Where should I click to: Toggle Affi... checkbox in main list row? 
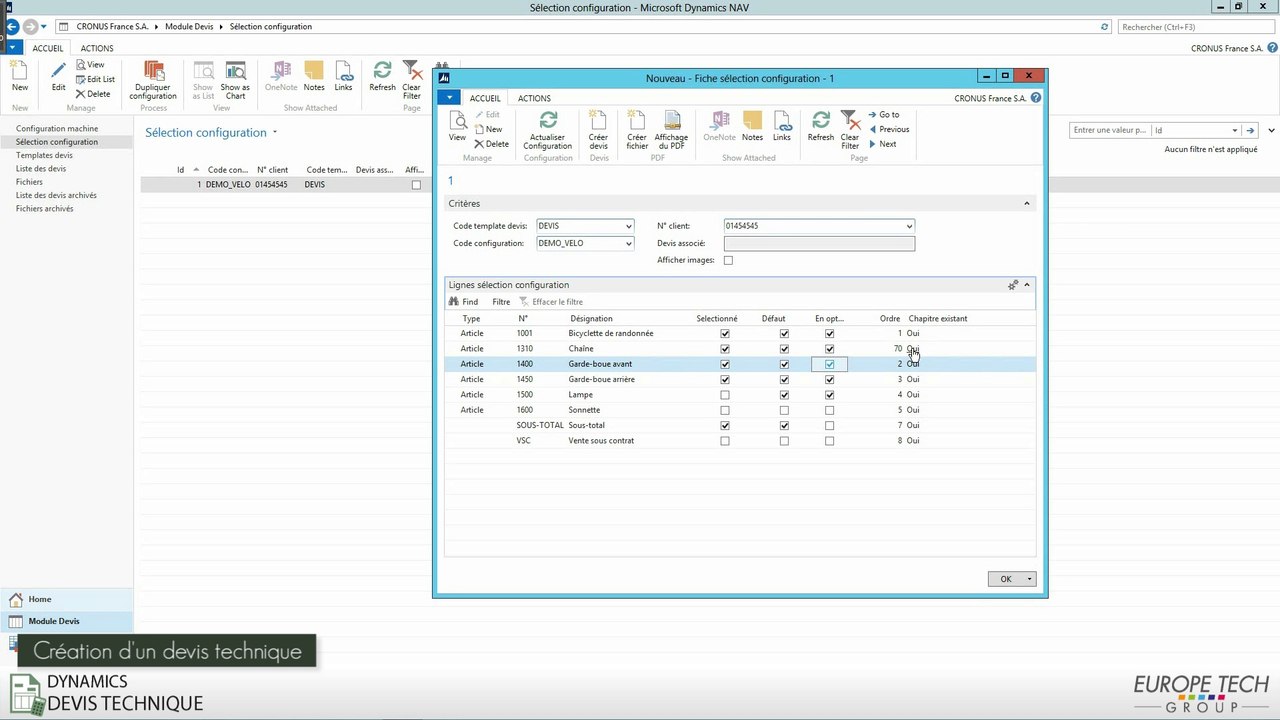click(x=417, y=185)
